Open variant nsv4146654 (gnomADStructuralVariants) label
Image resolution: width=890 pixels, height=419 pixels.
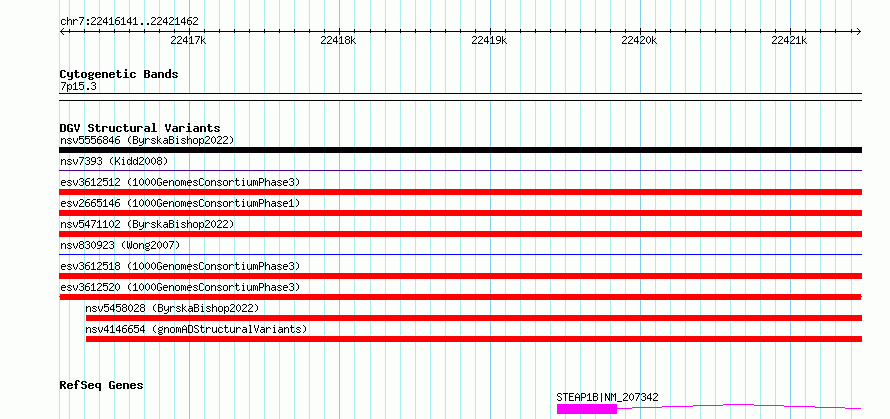[196, 329]
